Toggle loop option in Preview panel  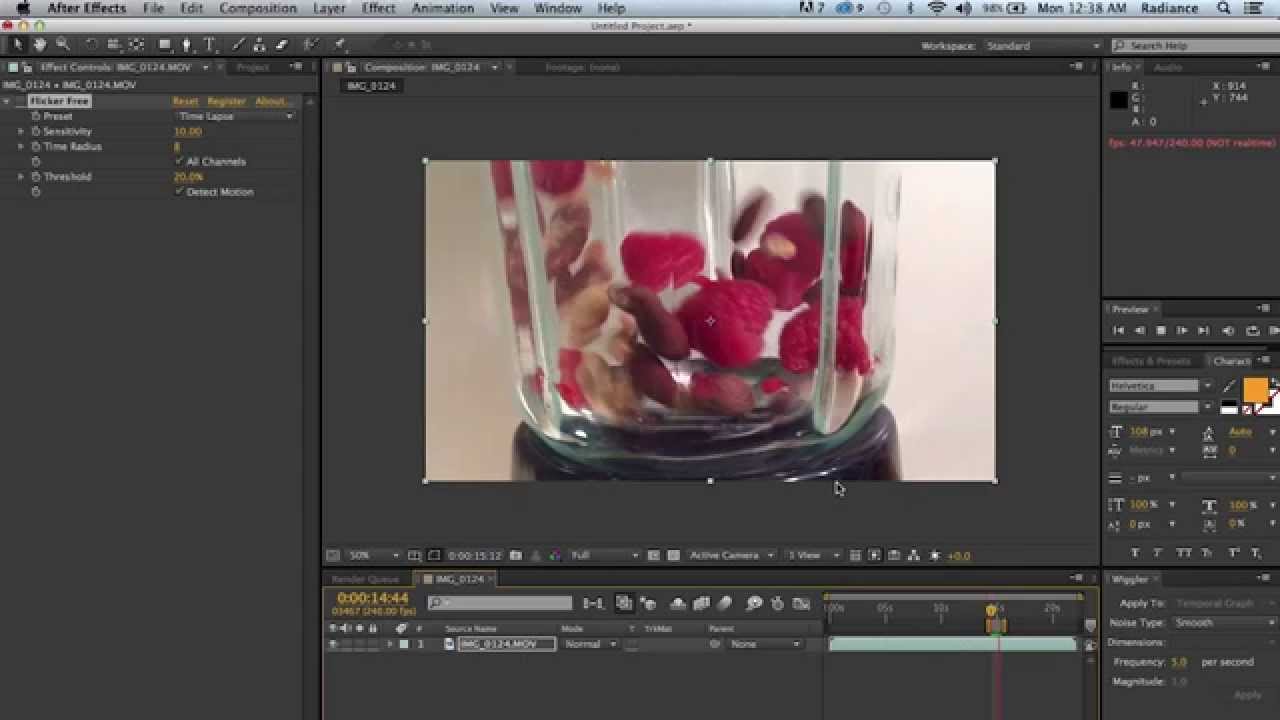pos(1252,330)
